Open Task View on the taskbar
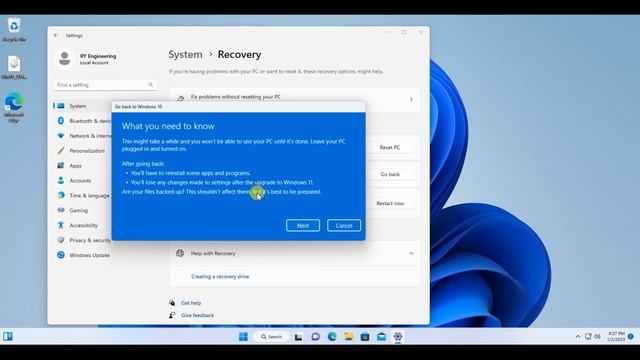640x360 pixels. click(x=298, y=337)
